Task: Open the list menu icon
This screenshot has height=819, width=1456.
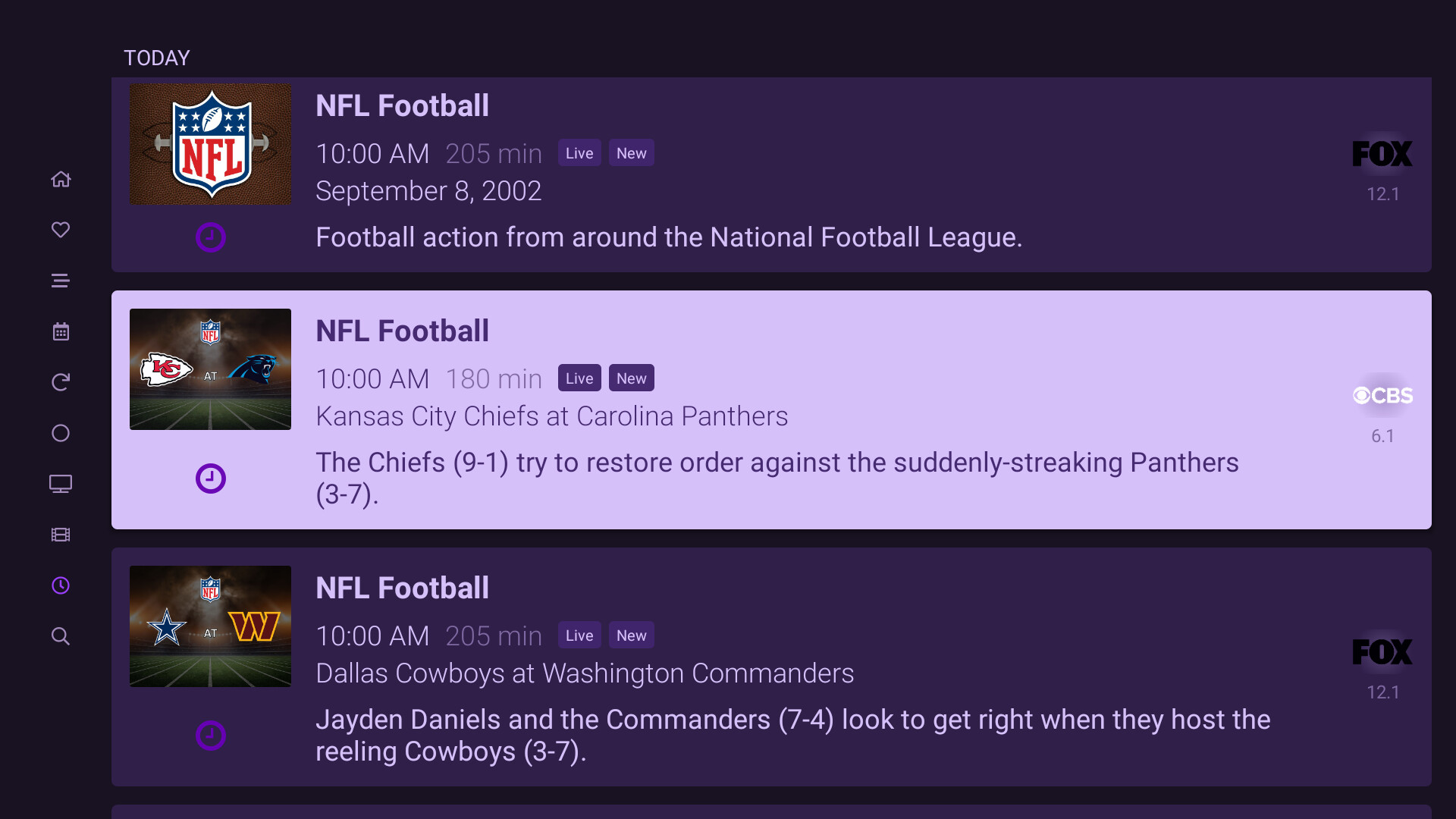Action: (61, 281)
